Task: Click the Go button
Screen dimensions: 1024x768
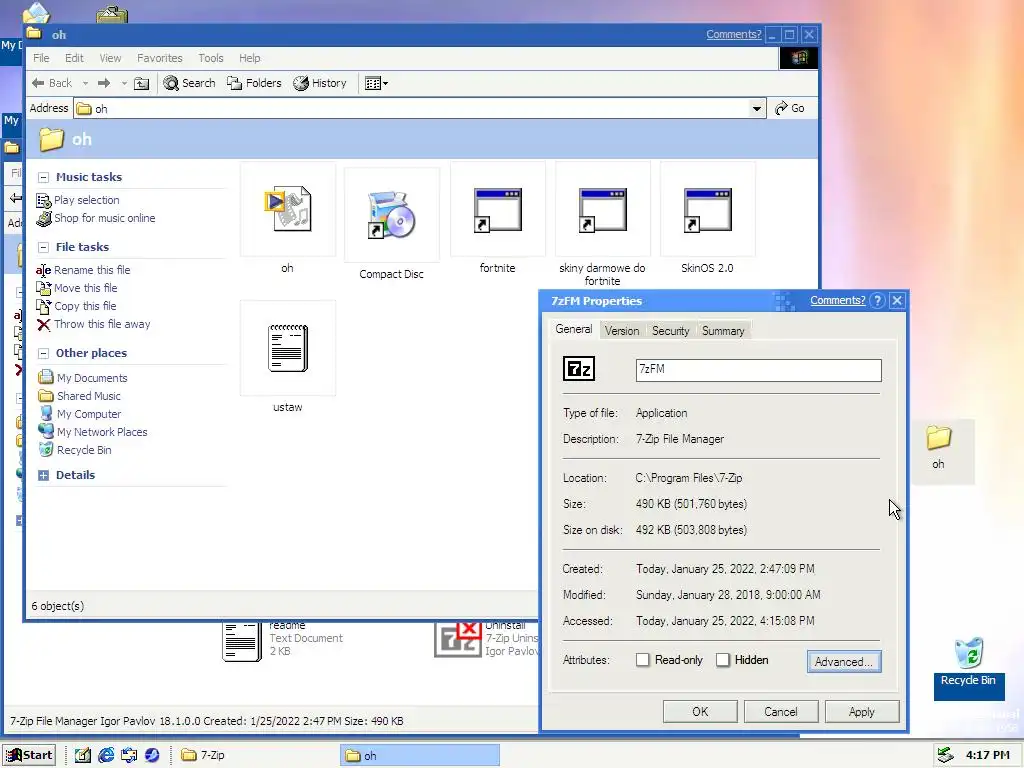Action: (790, 108)
